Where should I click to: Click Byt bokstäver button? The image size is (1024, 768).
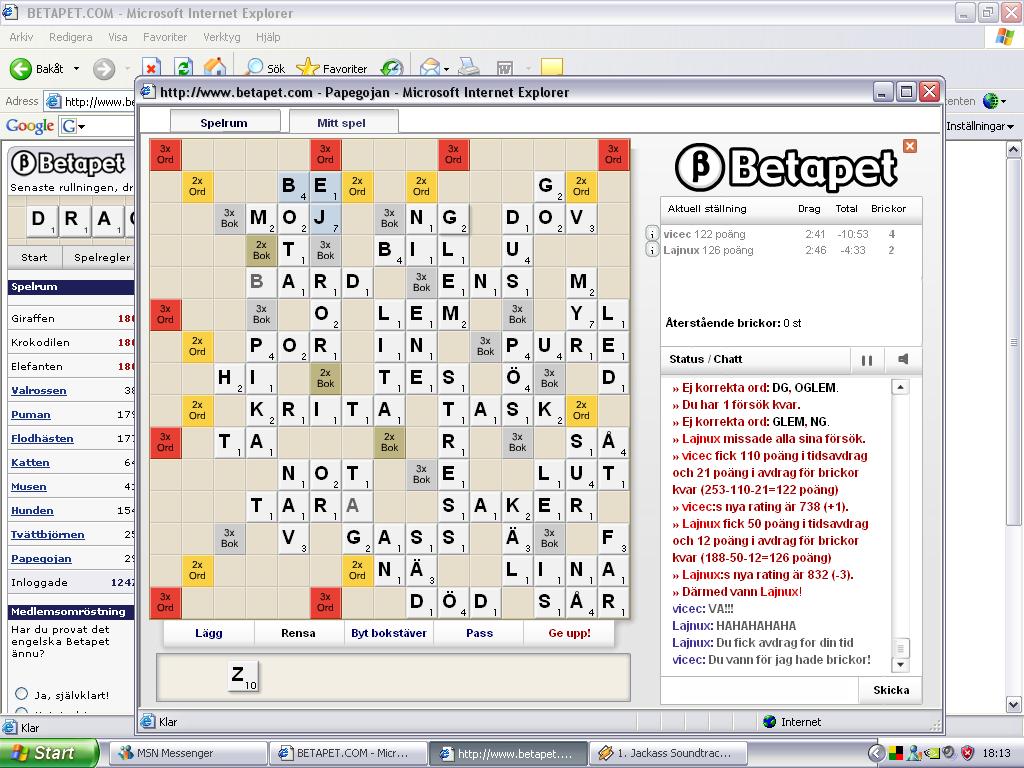click(389, 633)
